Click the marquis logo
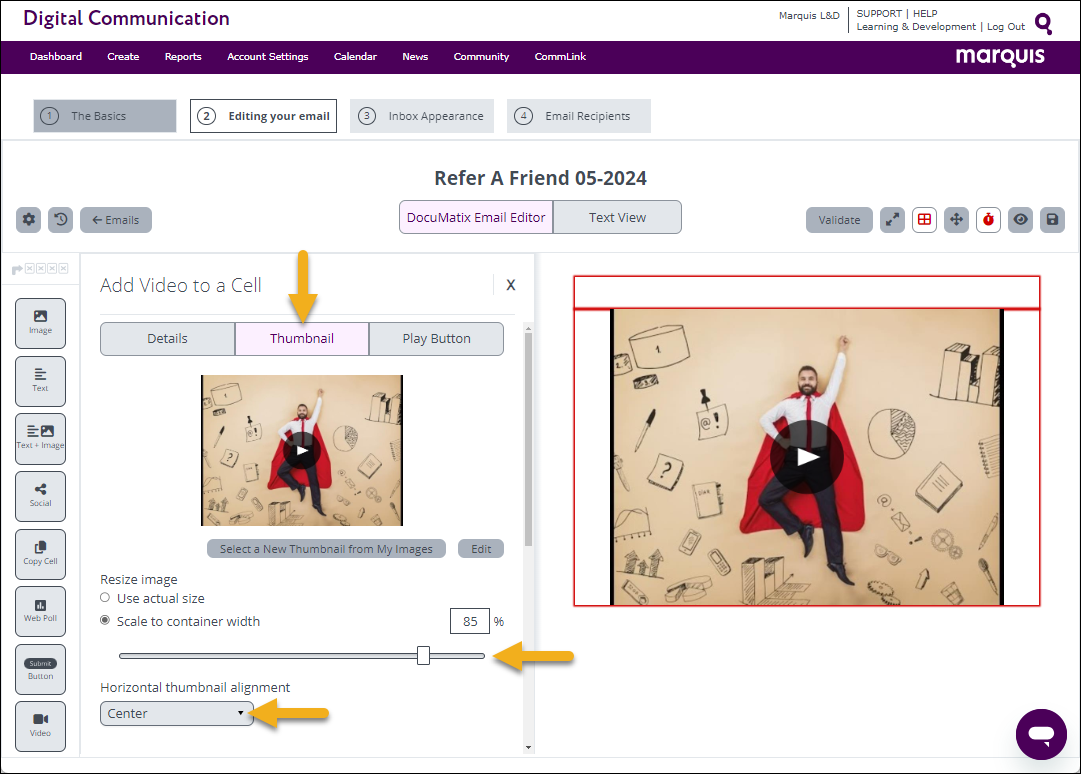 pos(1000,57)
